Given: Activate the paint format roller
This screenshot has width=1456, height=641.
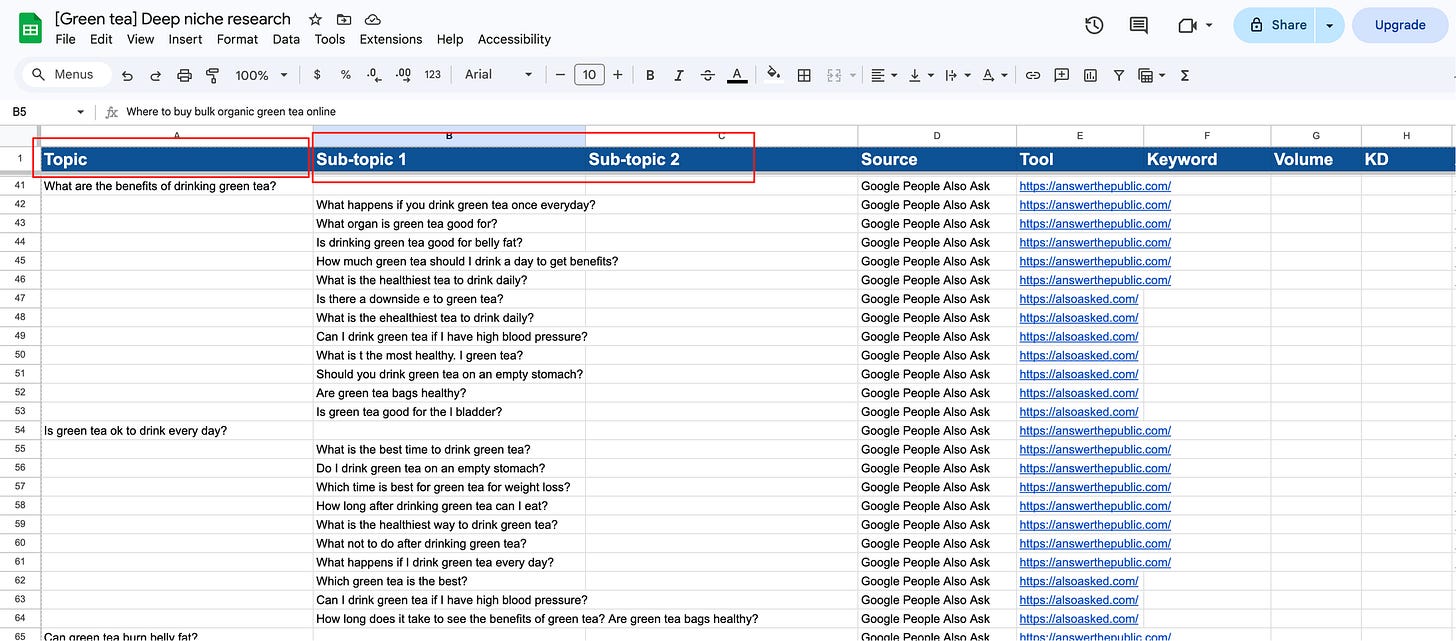Looking at the screenshot, I should click(x=212, y=75).
